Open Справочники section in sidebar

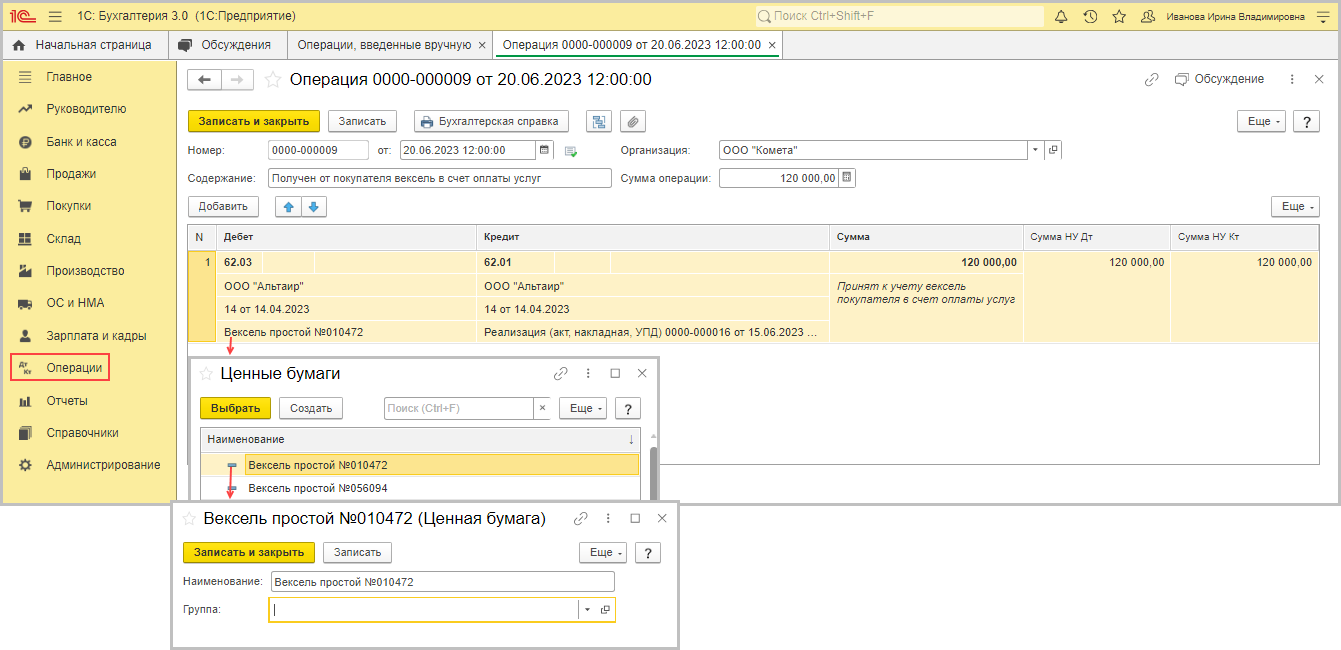tap(82, 433)
